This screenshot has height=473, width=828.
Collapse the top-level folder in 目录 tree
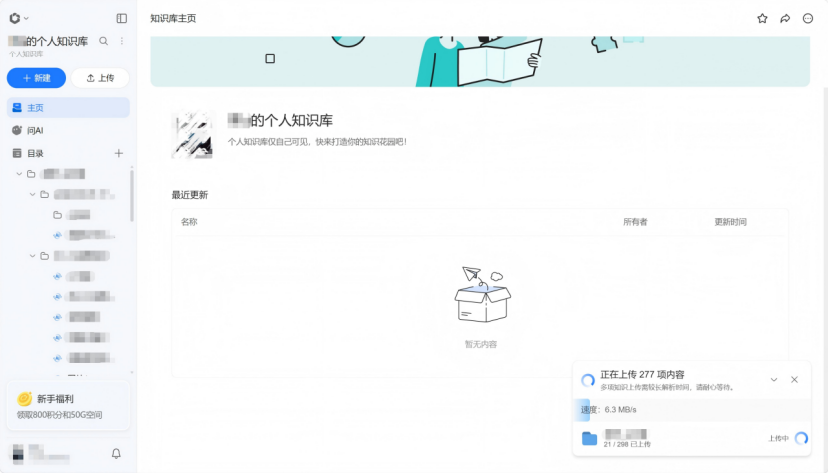coord(19,174)
